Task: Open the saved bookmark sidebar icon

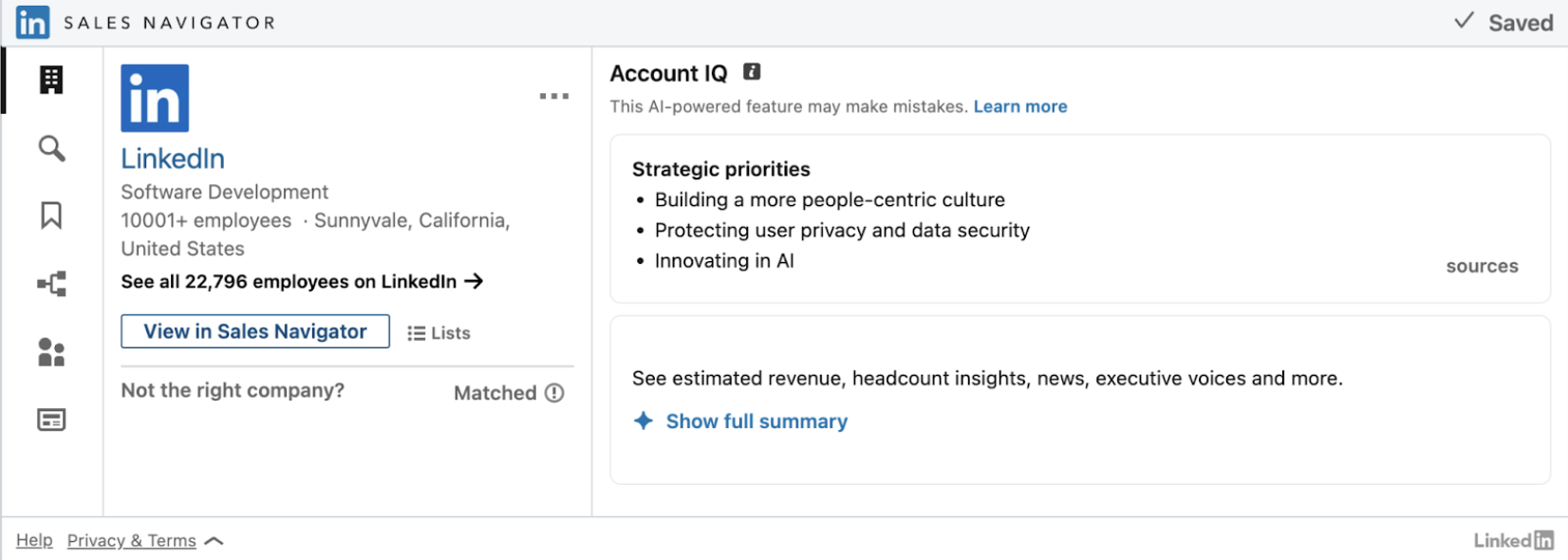Action: (x=51, y=215)
